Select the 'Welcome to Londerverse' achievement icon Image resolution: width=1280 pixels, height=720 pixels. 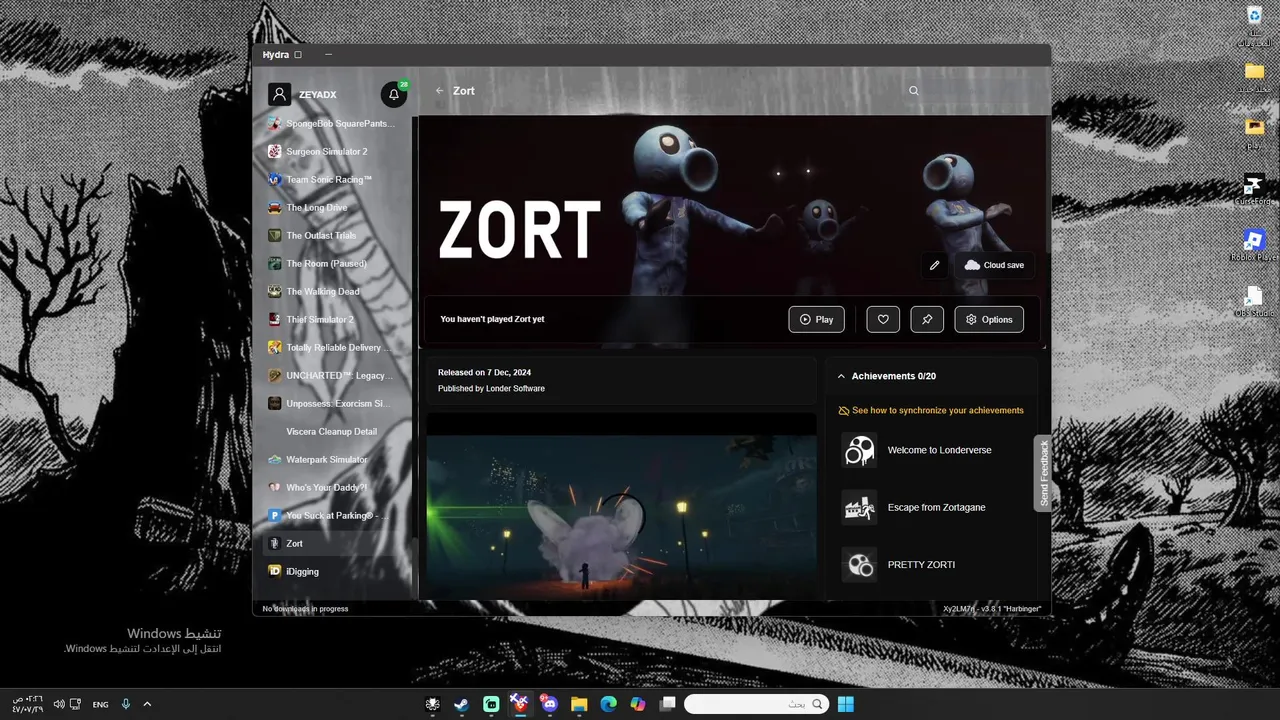click(859, 450)
